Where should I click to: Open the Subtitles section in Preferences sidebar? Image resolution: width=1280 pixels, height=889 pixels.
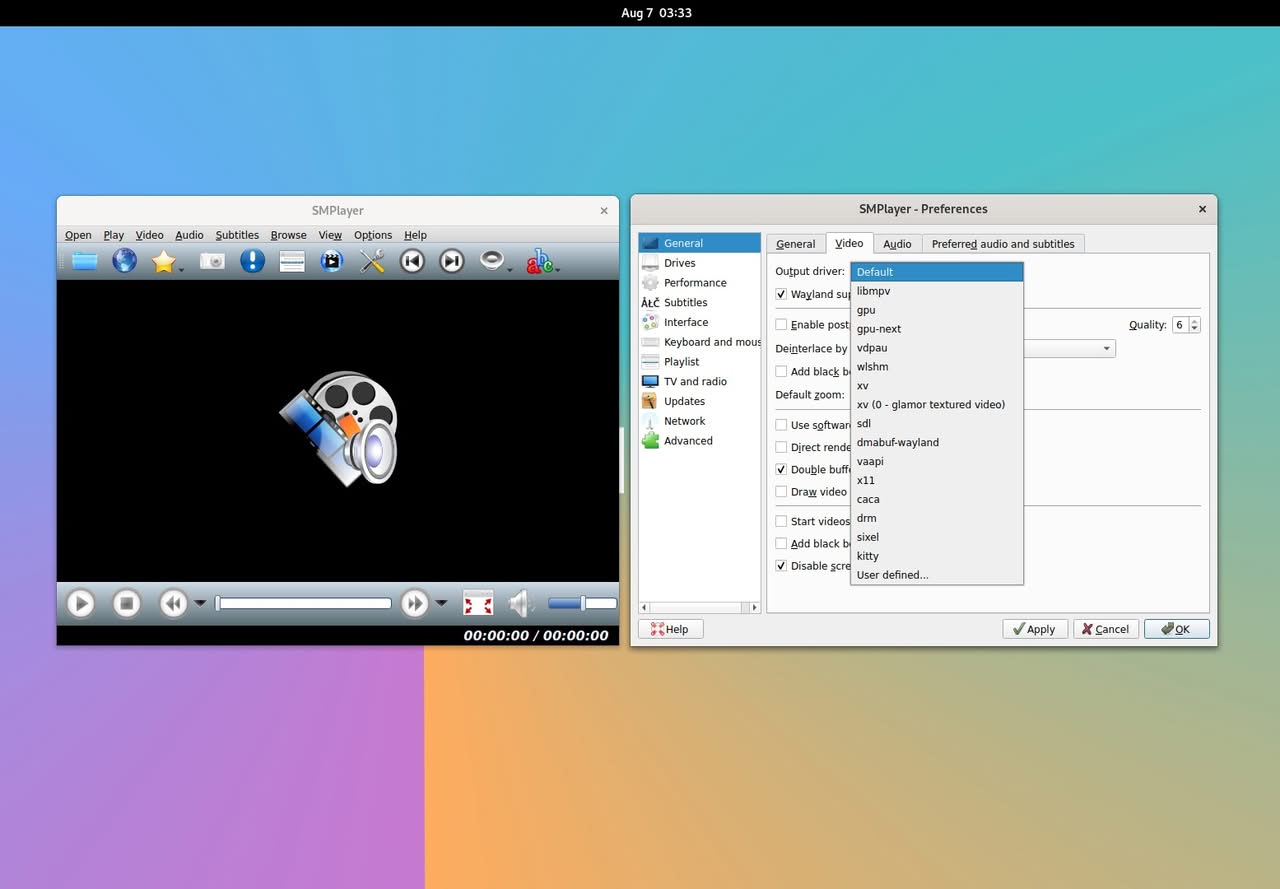coord(699,302)
